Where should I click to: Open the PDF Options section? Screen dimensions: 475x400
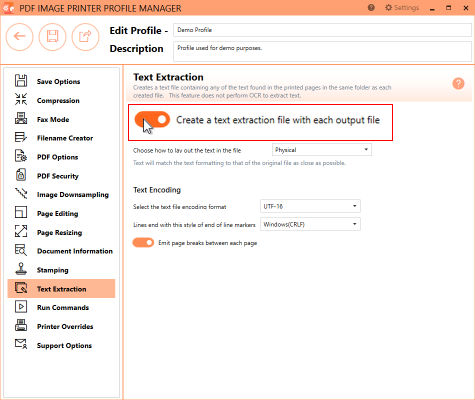coord(61,157)
